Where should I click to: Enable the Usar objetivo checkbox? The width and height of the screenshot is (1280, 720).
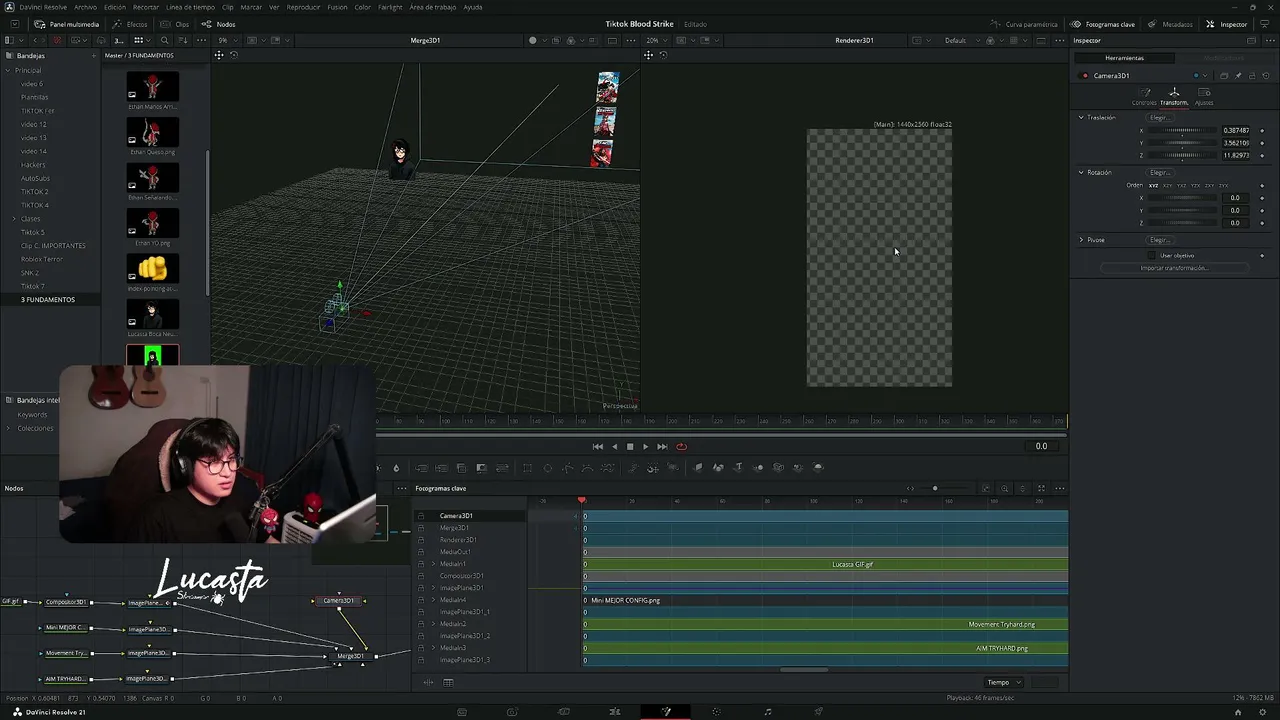1152,256
